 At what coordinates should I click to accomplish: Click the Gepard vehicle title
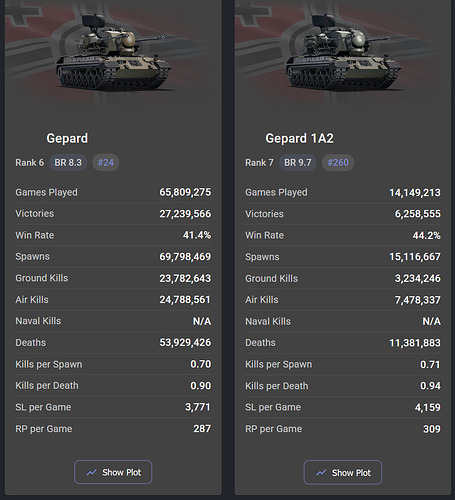[x=67, y=138]
